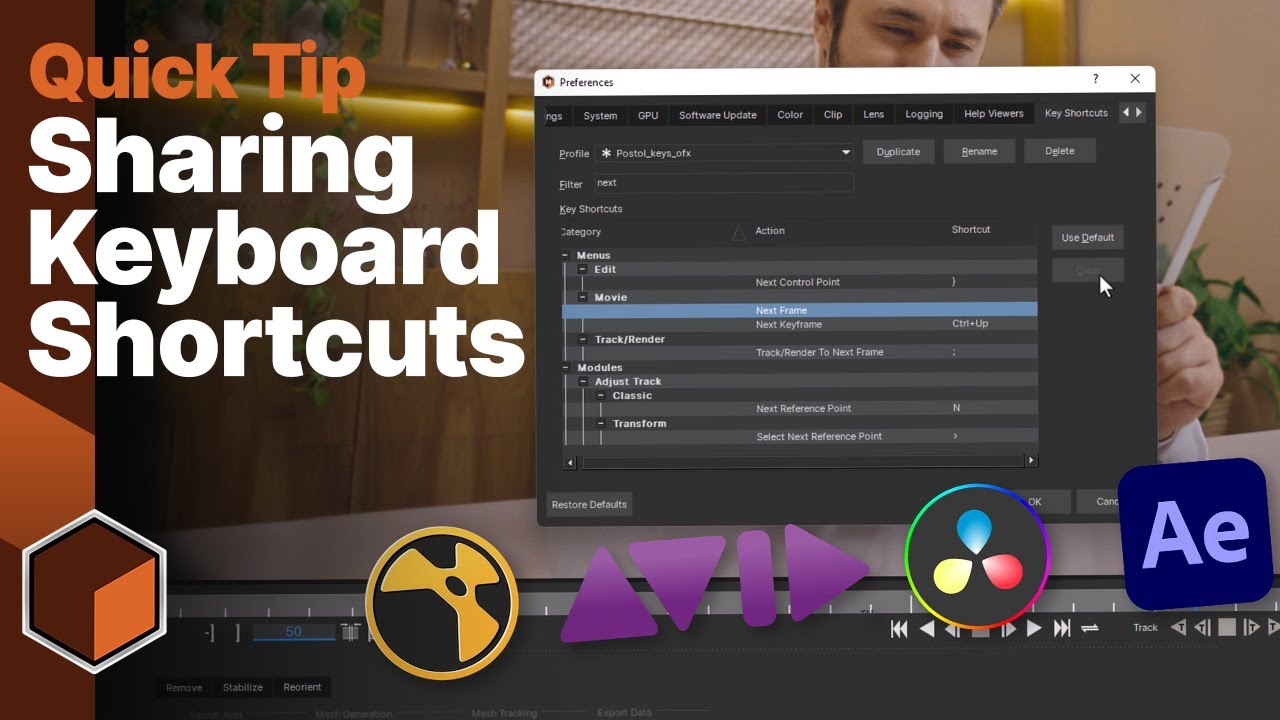Click the Rename profile button
The width and height of the screenshot is (1280, 720).
pos(979,151)
